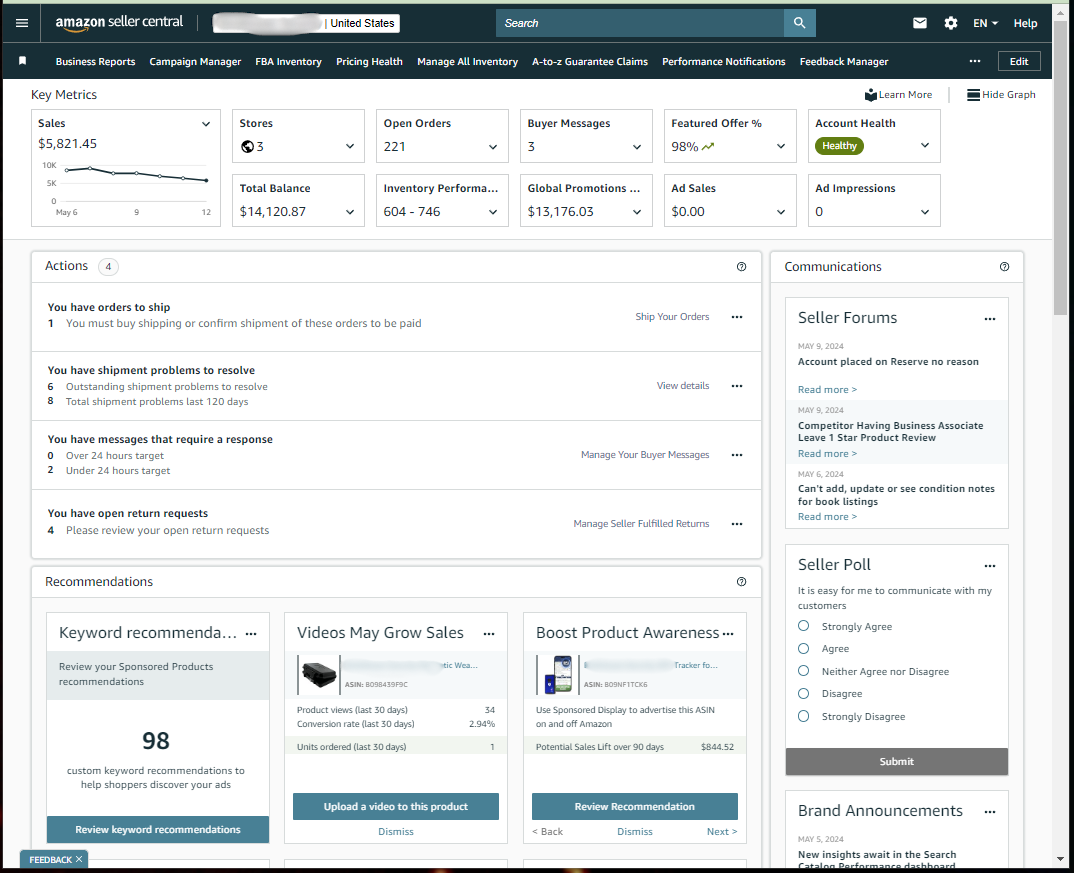The width and height of the screenshot is (1074, 873).
Task: Click the Learn More book icon
Action: click(871, 94)
